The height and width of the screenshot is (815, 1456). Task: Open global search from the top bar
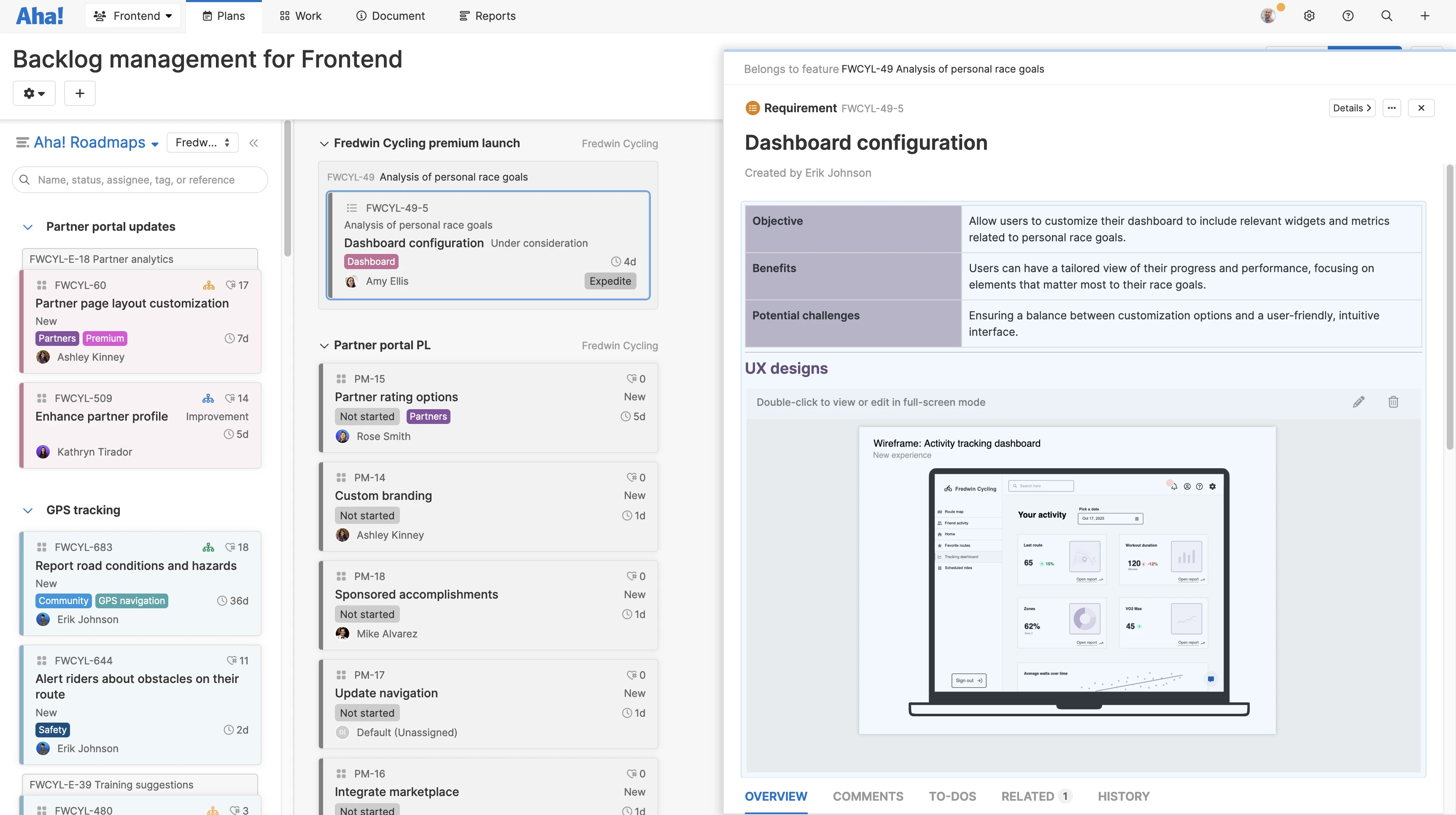1386,15
